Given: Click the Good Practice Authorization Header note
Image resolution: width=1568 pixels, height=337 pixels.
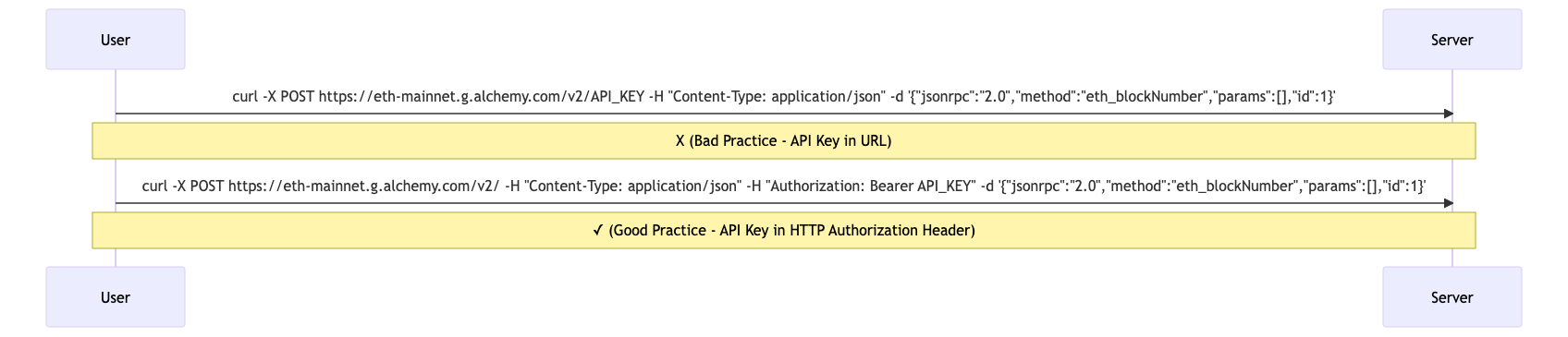Looking at the screenshot, I should point(784,231).
